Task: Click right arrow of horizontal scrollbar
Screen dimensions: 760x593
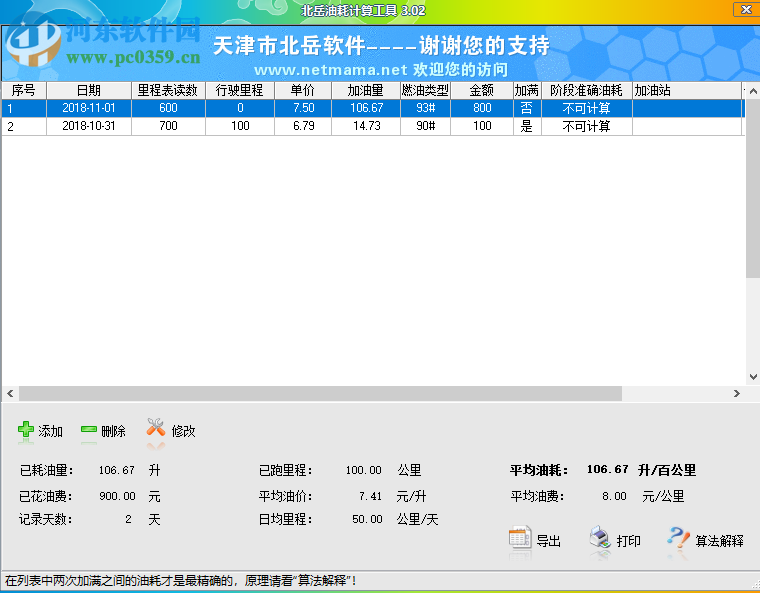Action: [737, 394]
